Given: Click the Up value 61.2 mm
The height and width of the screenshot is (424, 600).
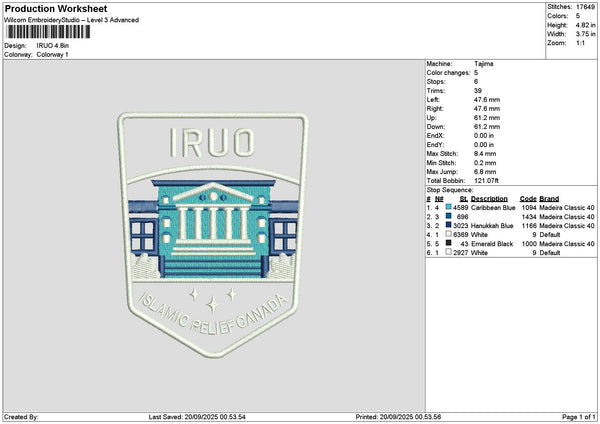Looking at the screenshot, I should (x=487, y=118).
